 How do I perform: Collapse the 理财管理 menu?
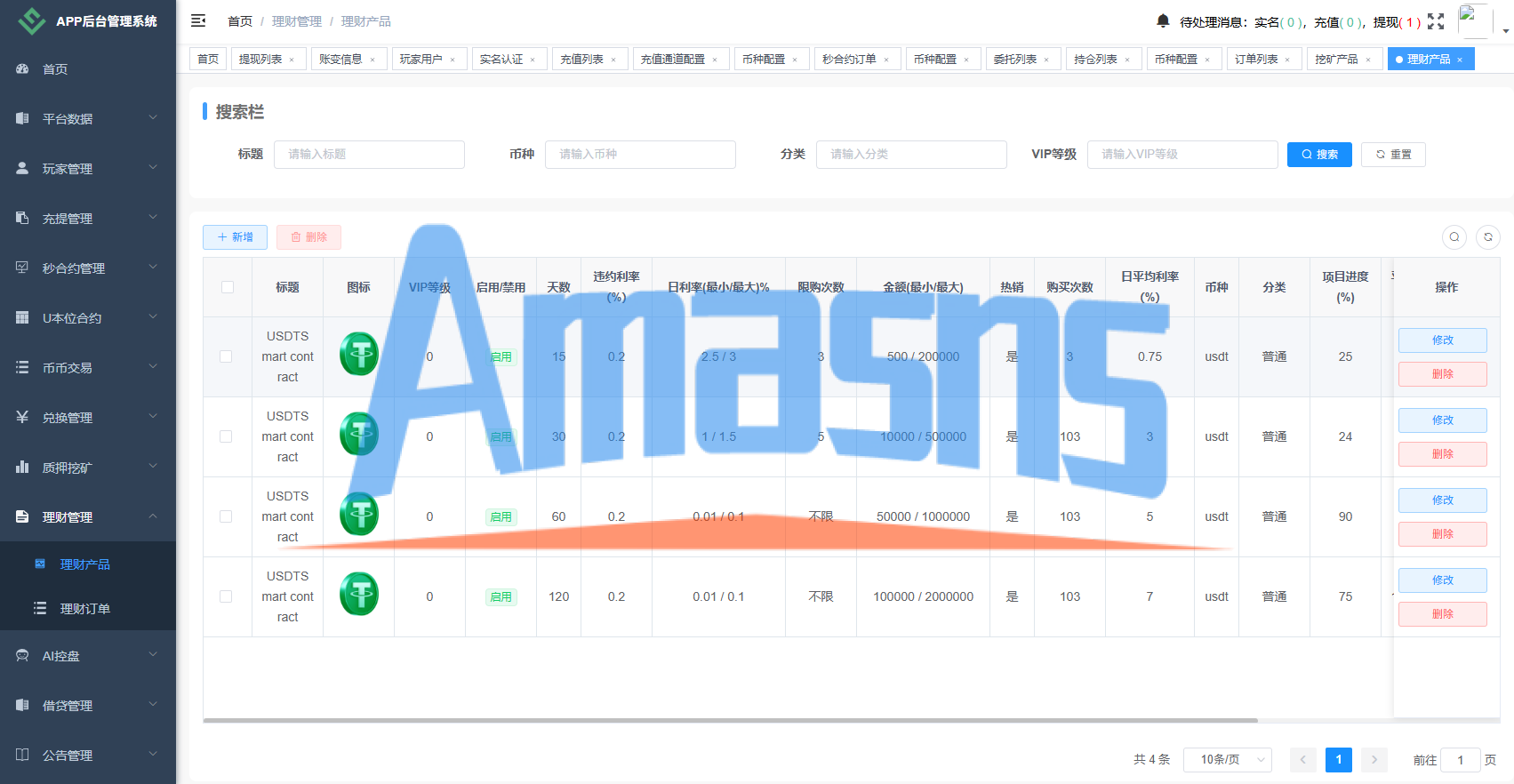[x=88, y=516]
